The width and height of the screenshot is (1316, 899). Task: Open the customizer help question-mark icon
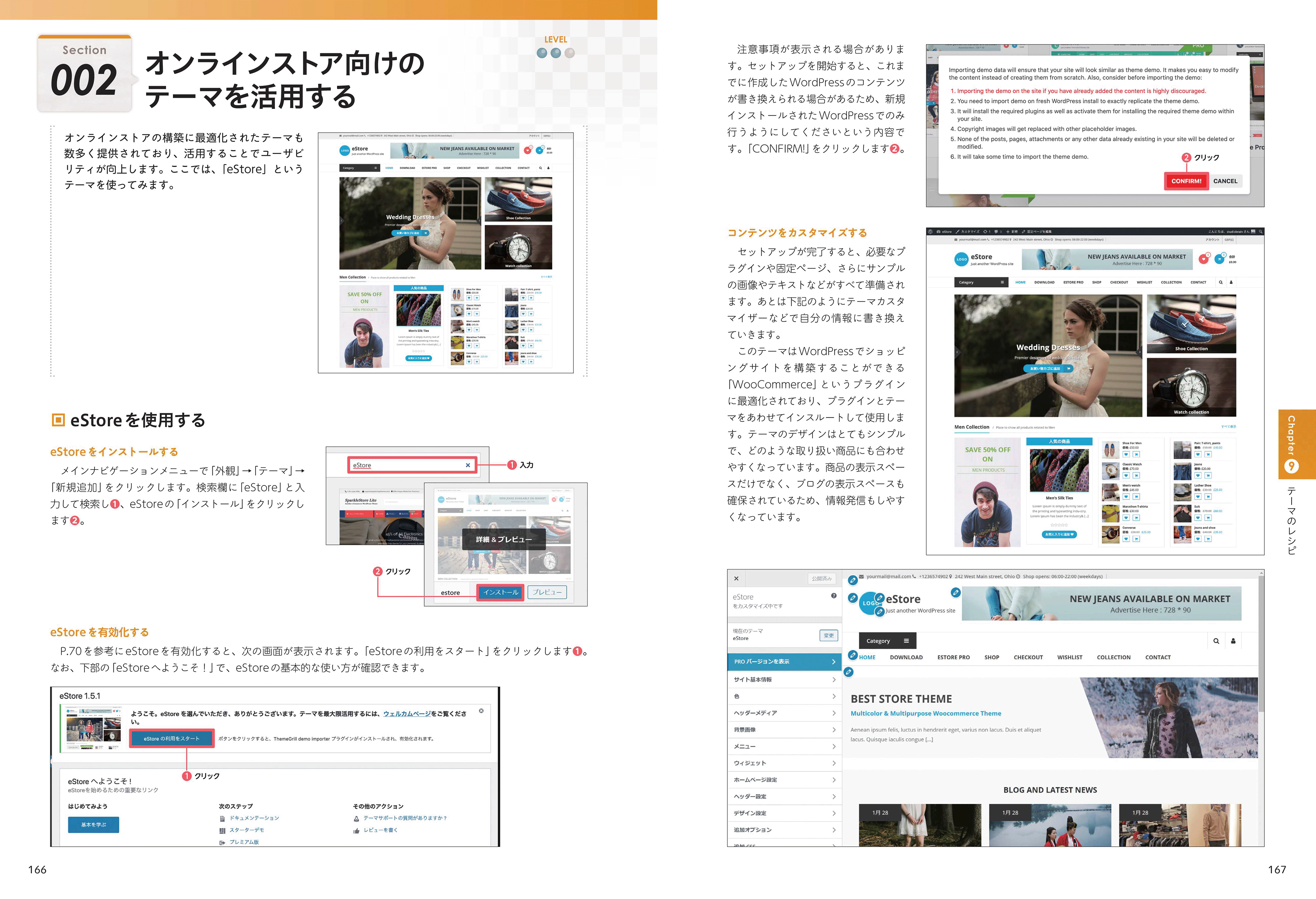click(x=833, y=596)
